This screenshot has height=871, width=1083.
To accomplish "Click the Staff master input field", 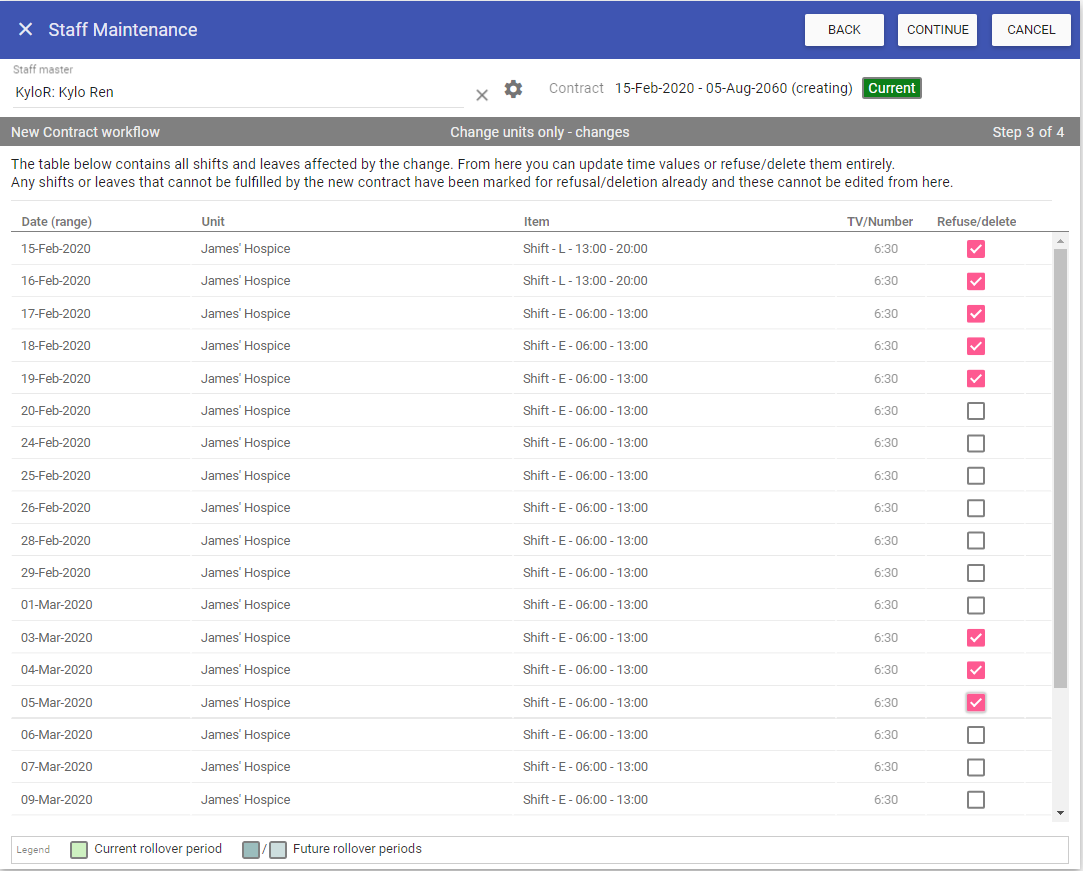I will click(237, 92).
